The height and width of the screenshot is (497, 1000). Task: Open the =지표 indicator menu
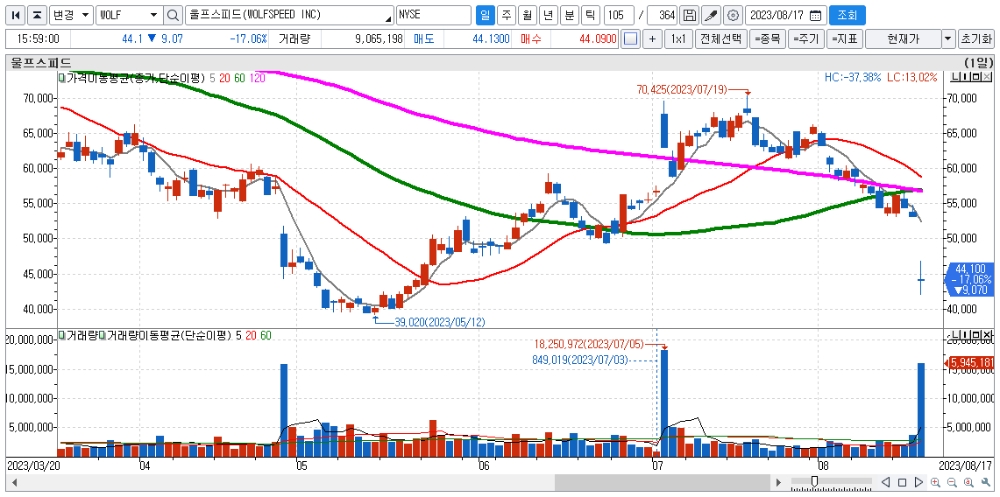pyautogui.click(x=844, y=39)
